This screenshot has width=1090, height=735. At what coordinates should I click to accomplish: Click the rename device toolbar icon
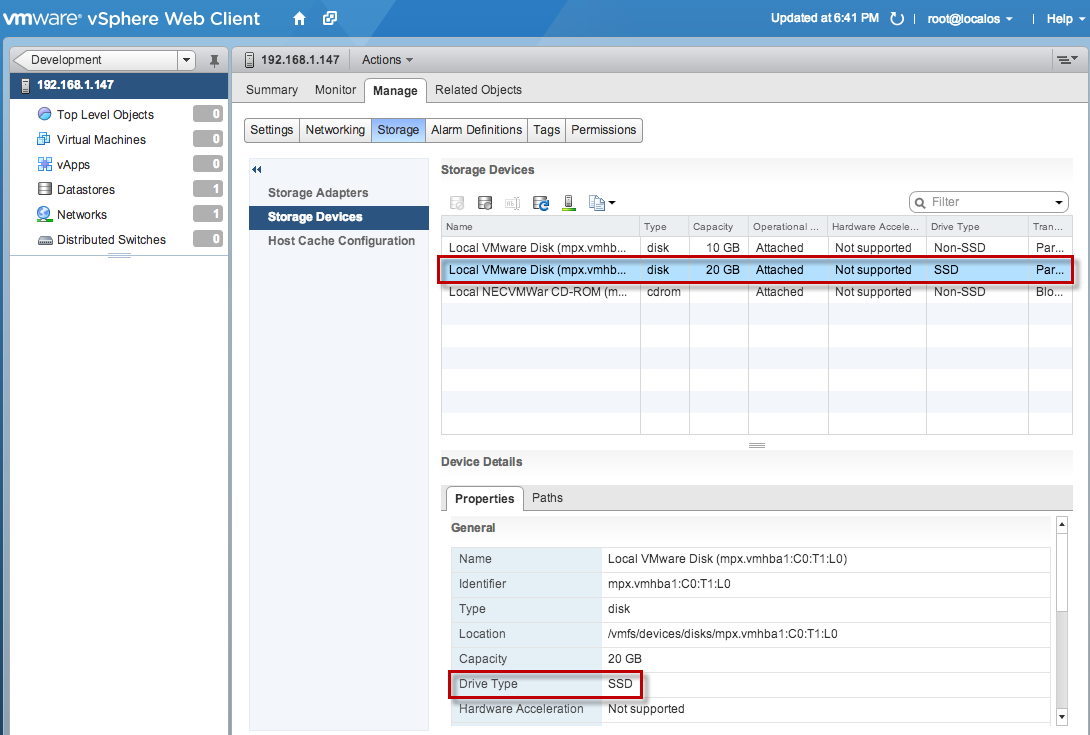(x=512, y=203)
